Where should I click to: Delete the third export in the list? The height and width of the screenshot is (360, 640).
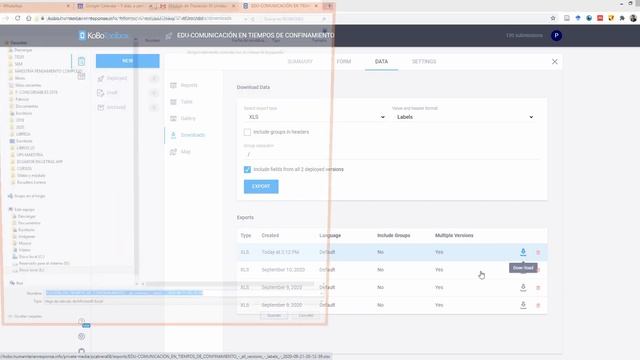538,288
